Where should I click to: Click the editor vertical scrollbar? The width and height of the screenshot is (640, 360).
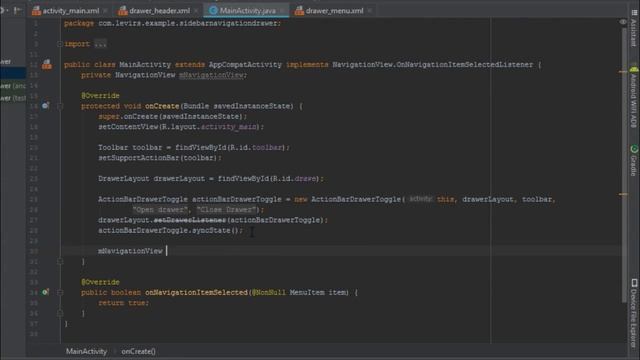pos(624,165)
